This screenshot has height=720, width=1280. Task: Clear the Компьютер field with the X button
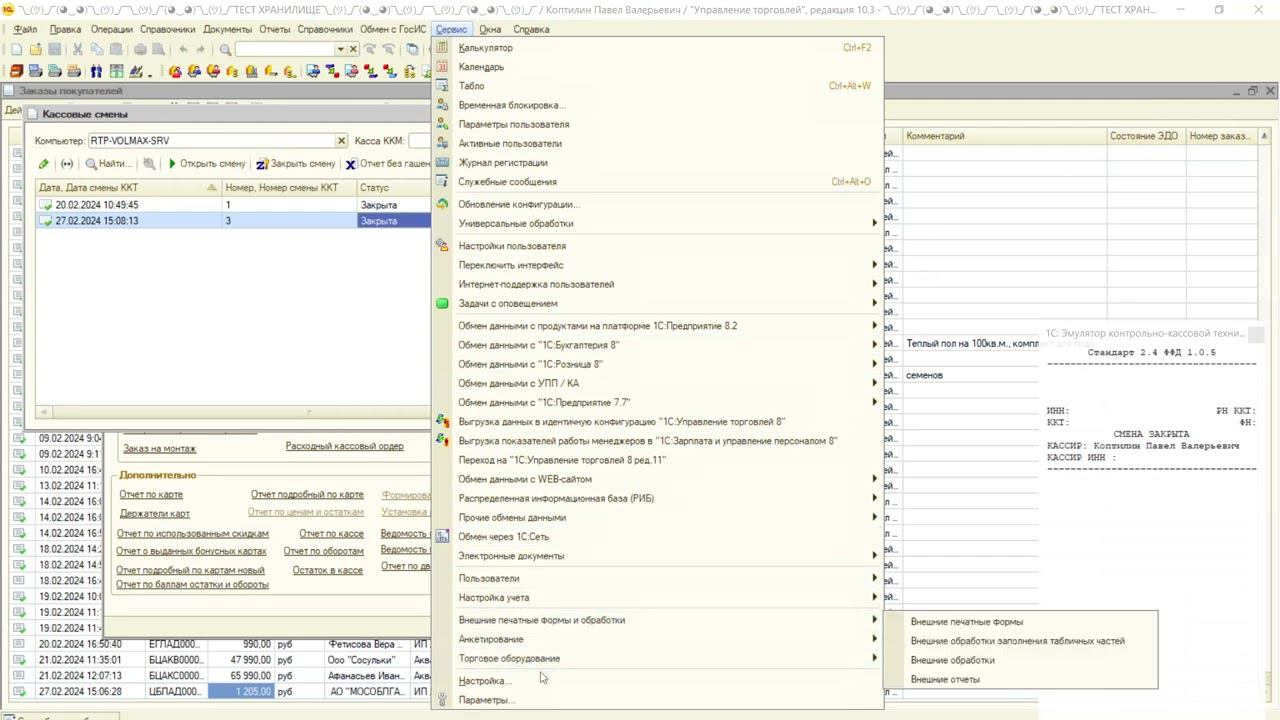341,141
